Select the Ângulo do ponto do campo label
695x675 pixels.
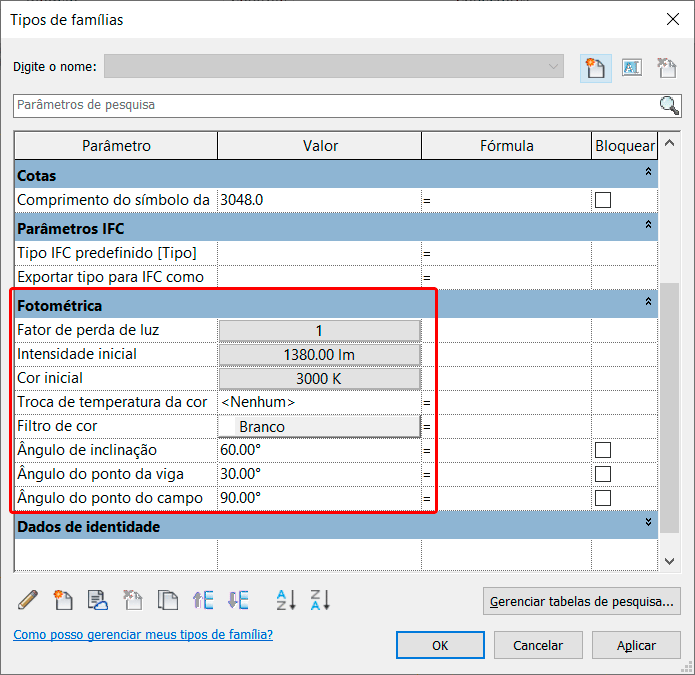coord(110,498)
